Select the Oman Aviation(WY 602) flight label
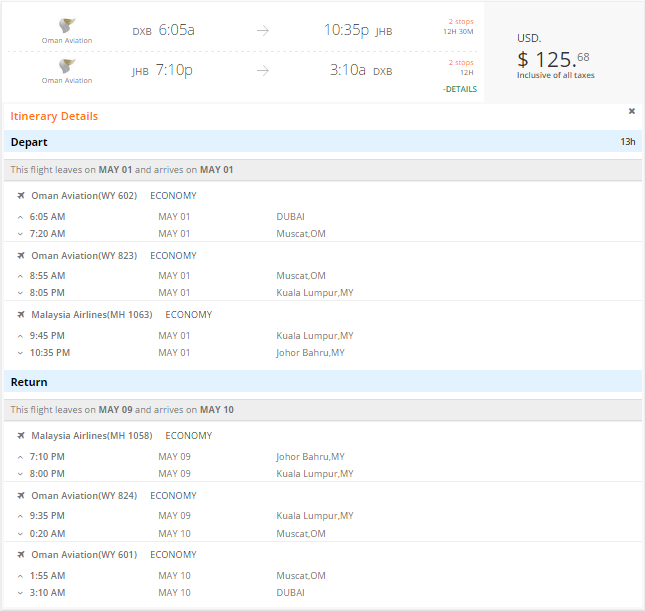The height and width of the screenshot is (611, 645). coord(84,195)
